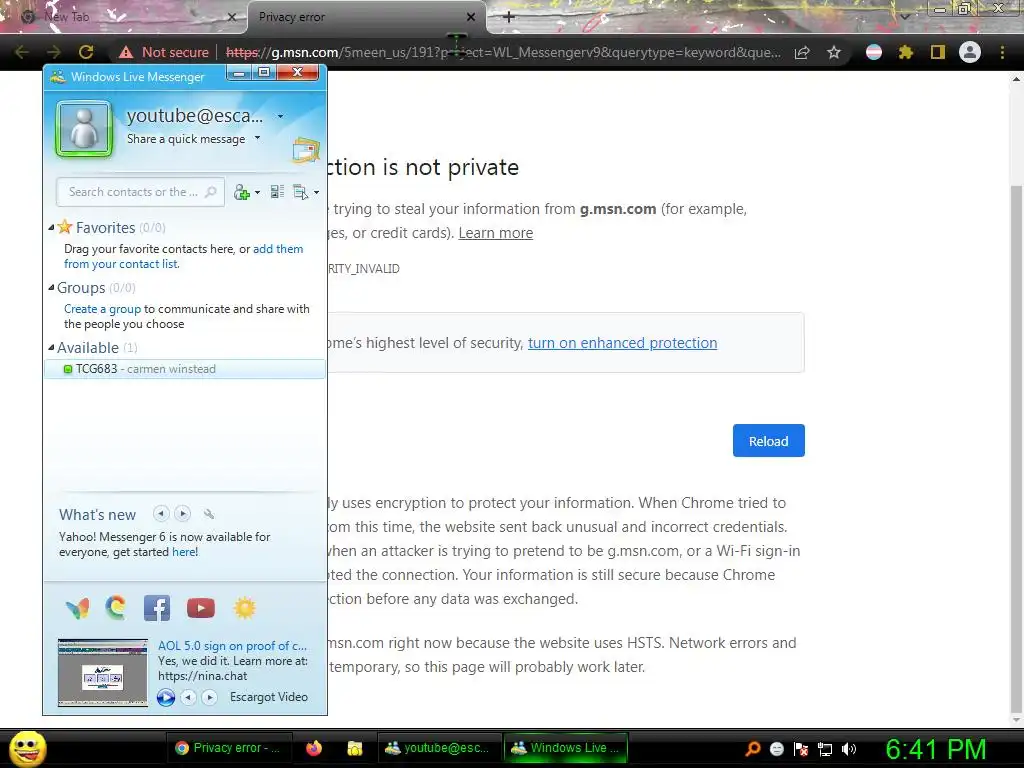Show previous What's new item

click(161, 514)
